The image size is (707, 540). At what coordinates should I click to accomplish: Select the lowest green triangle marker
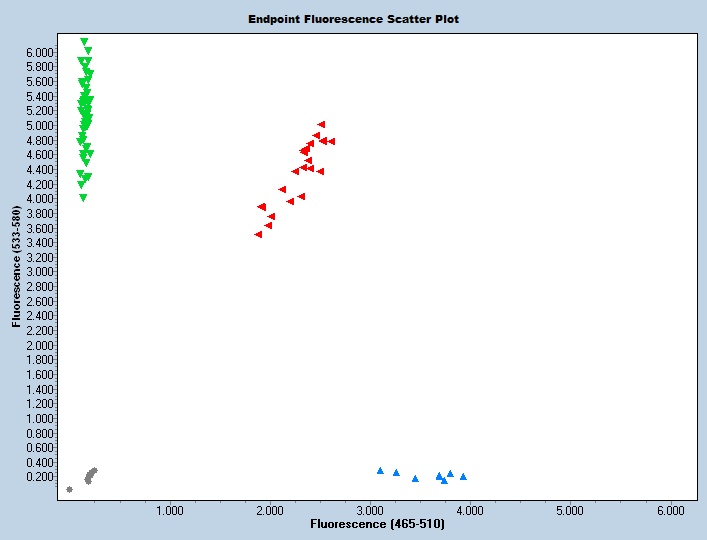pyautogui.click(x=83, y=198)
